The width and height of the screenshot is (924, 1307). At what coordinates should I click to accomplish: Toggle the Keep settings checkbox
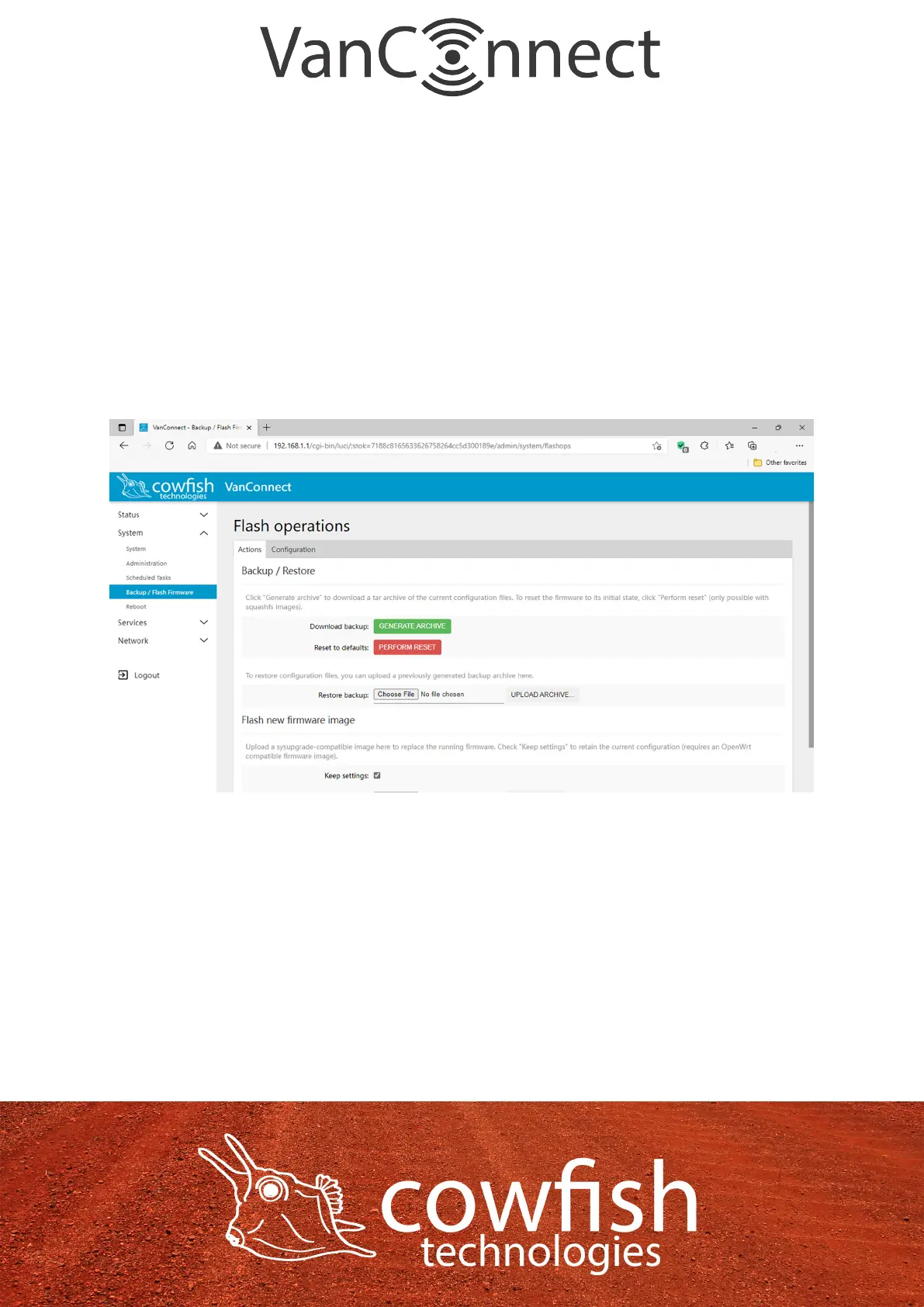coord(377,775)
